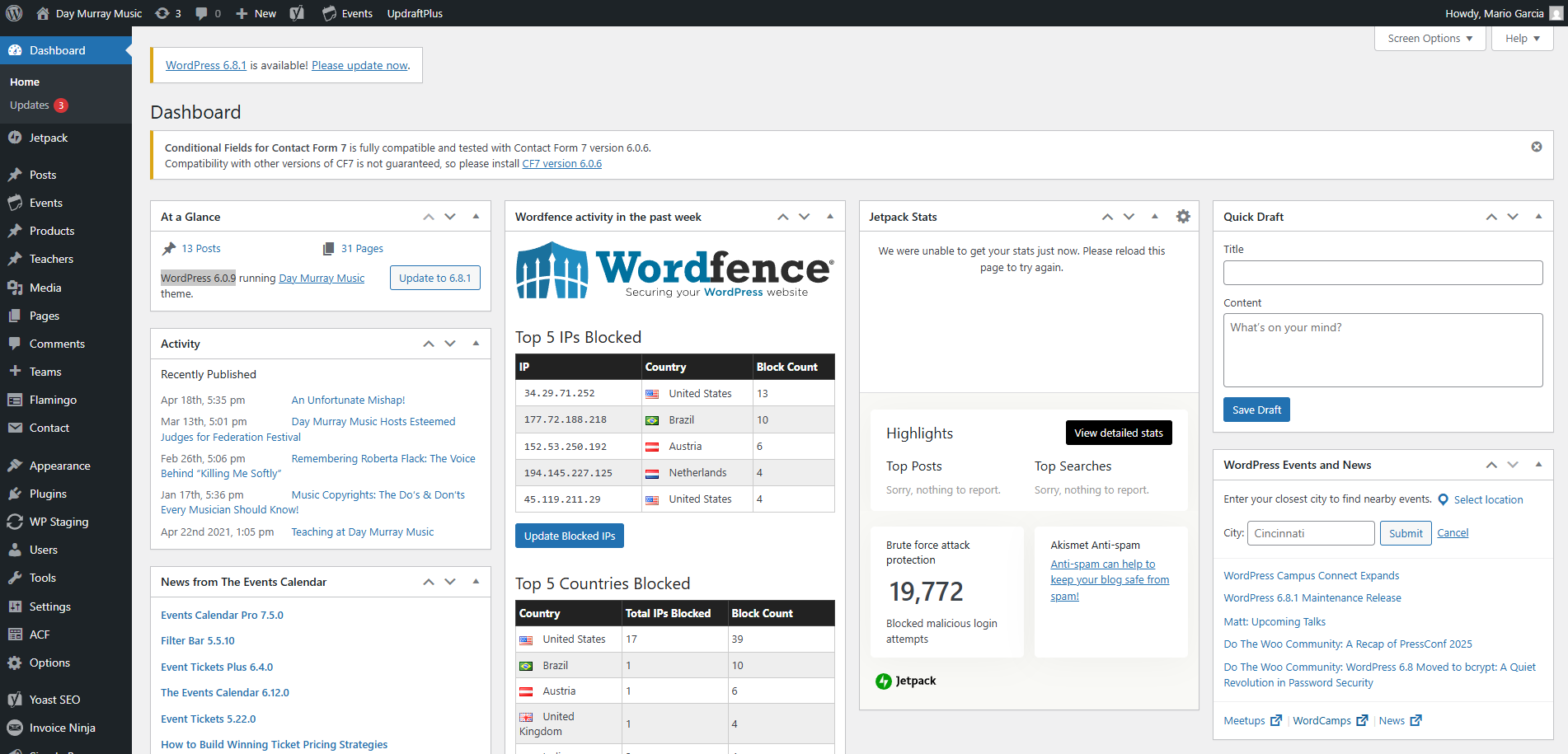Click the WordPress logo in admin bar
Screen dimensions: 1568x754
coord(14,13)
